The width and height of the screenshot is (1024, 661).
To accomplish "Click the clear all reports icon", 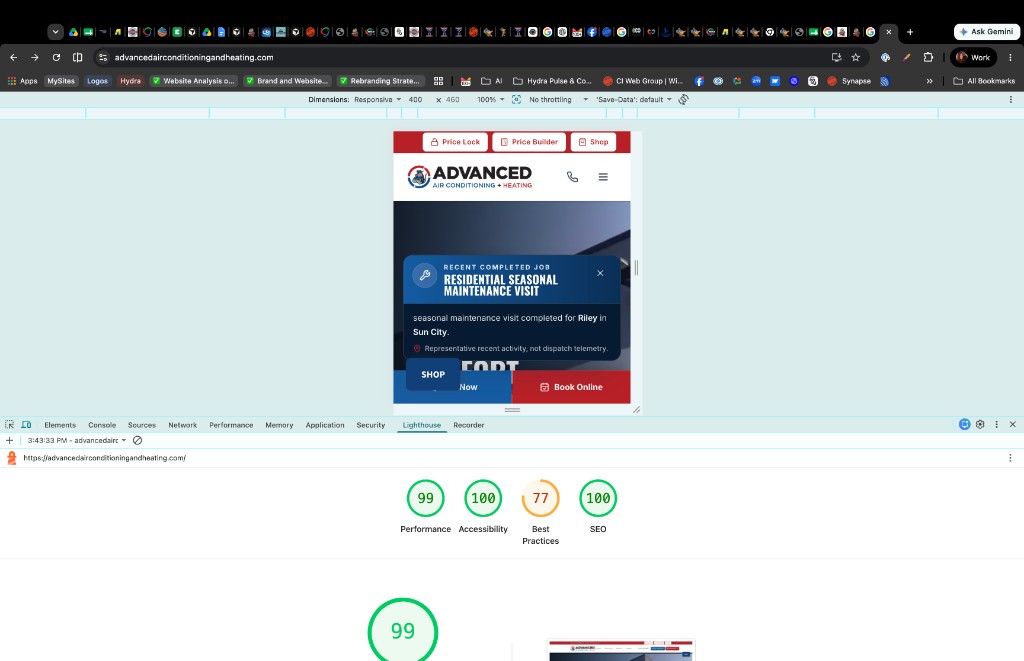I will pyautogui.click(x=138, y=440).
